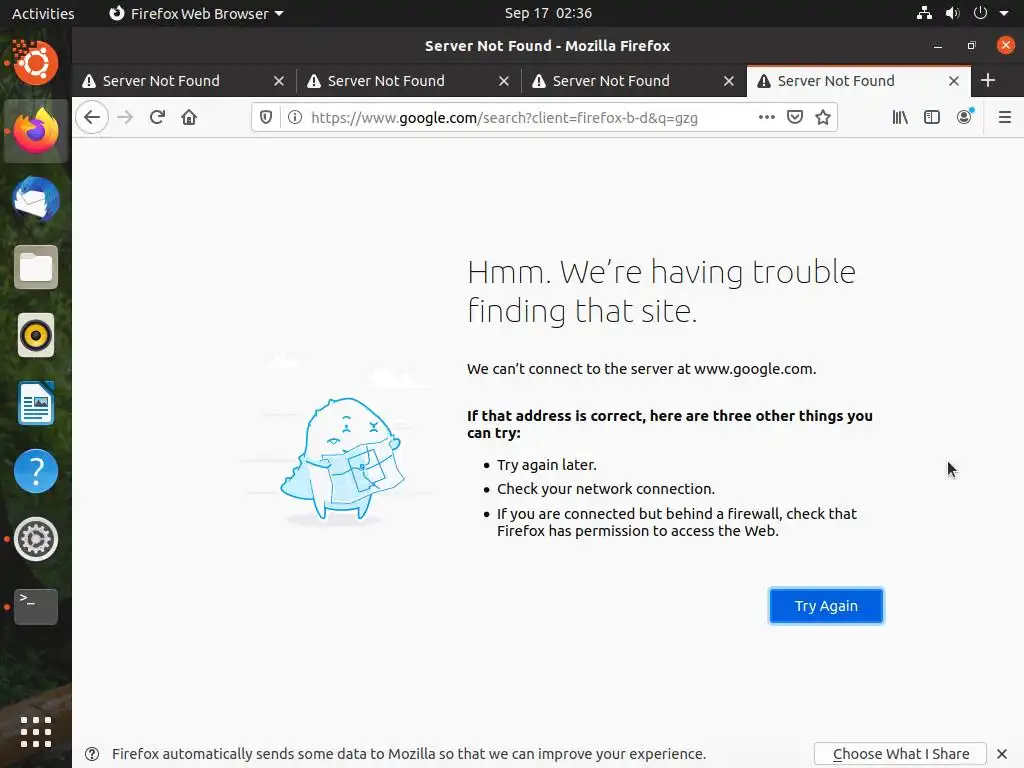Bookmark this page with the star
Image resolution: width=1024 pixels, height=768 pixels.
(823, 118)
